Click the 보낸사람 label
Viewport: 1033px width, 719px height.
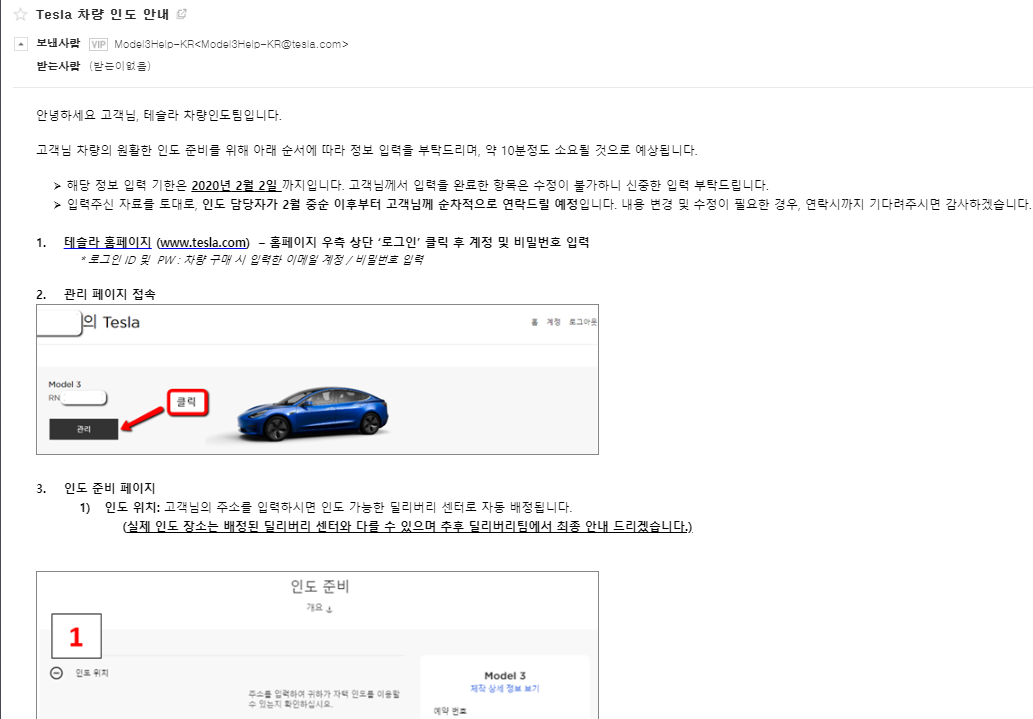click(58, 43)
